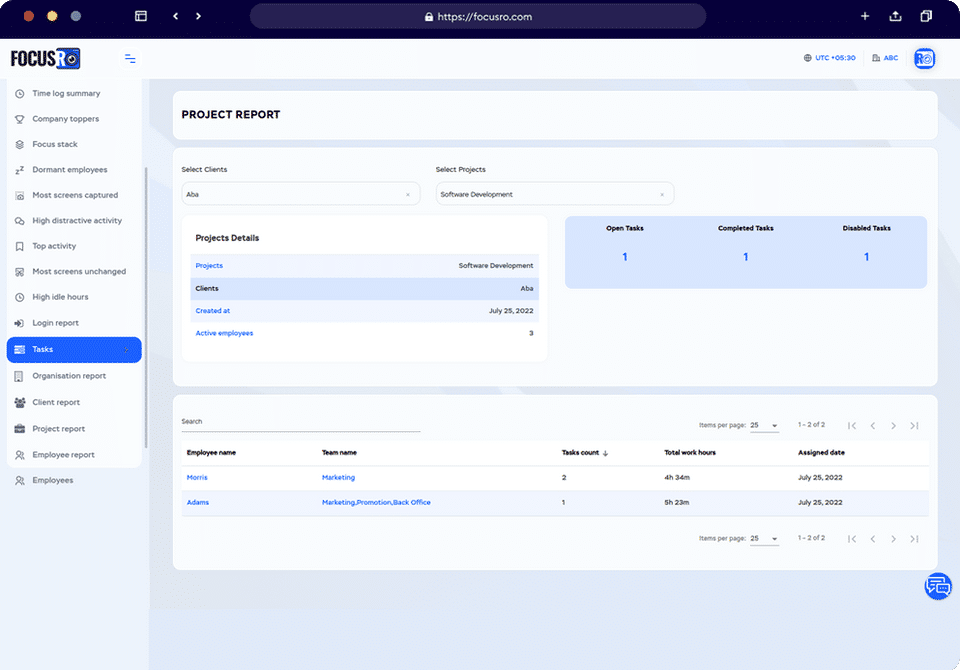The image size is (960, 670).
Task: Go to previous page in bottom paginator
Action: 872,539
